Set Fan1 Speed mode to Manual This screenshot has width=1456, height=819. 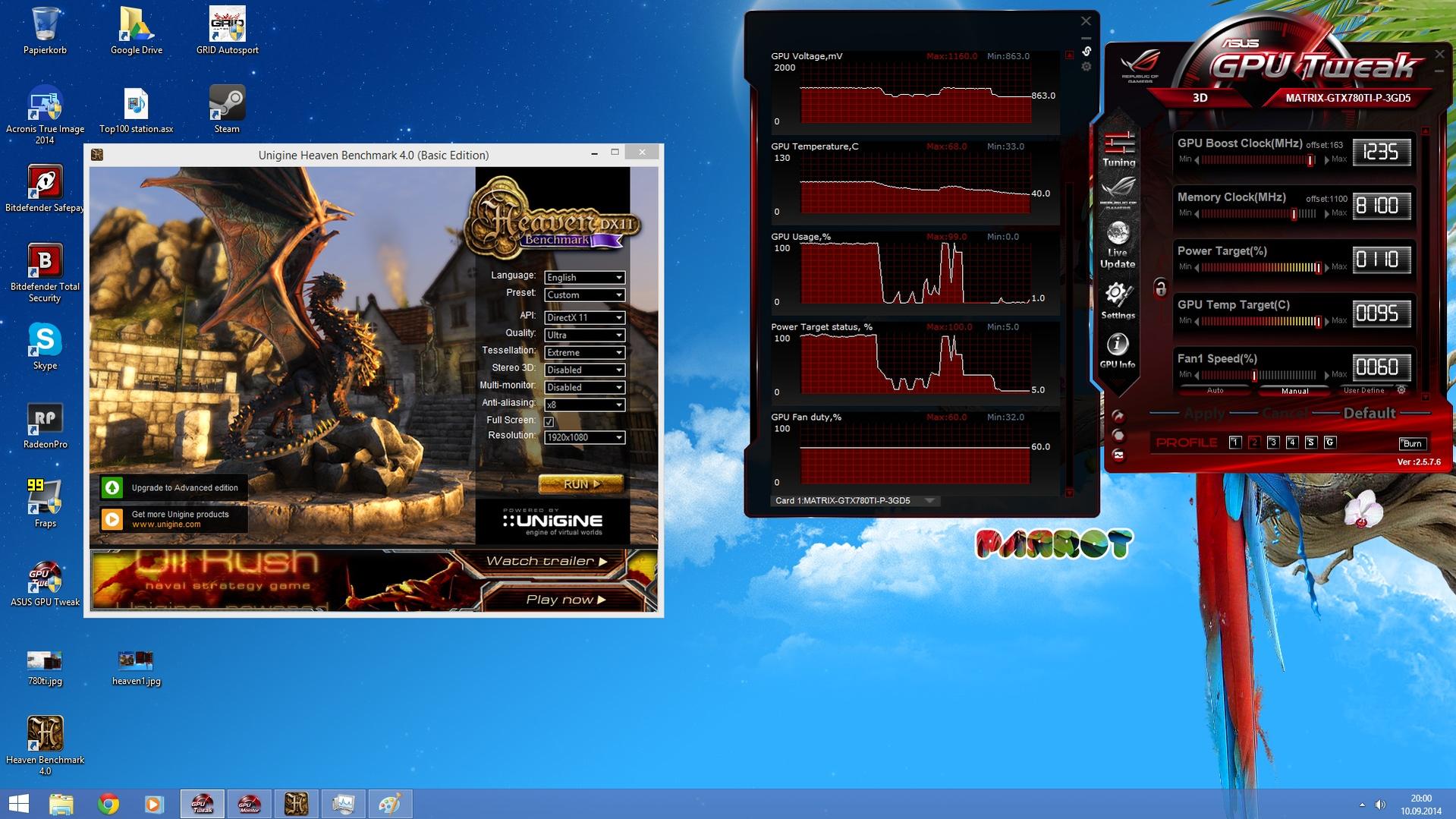(x=1294, y=390)
